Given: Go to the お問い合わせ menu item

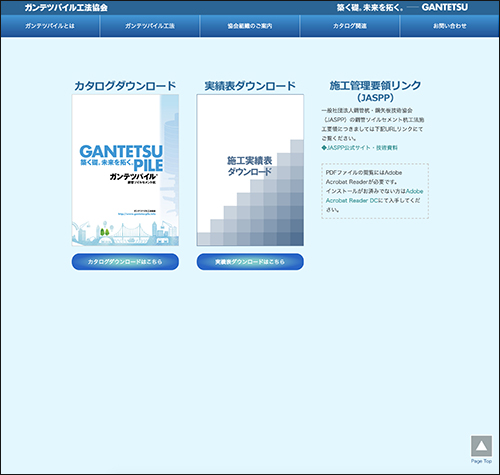Looking at the screenshot, I should pyautogui.click(x=450, y=26).
